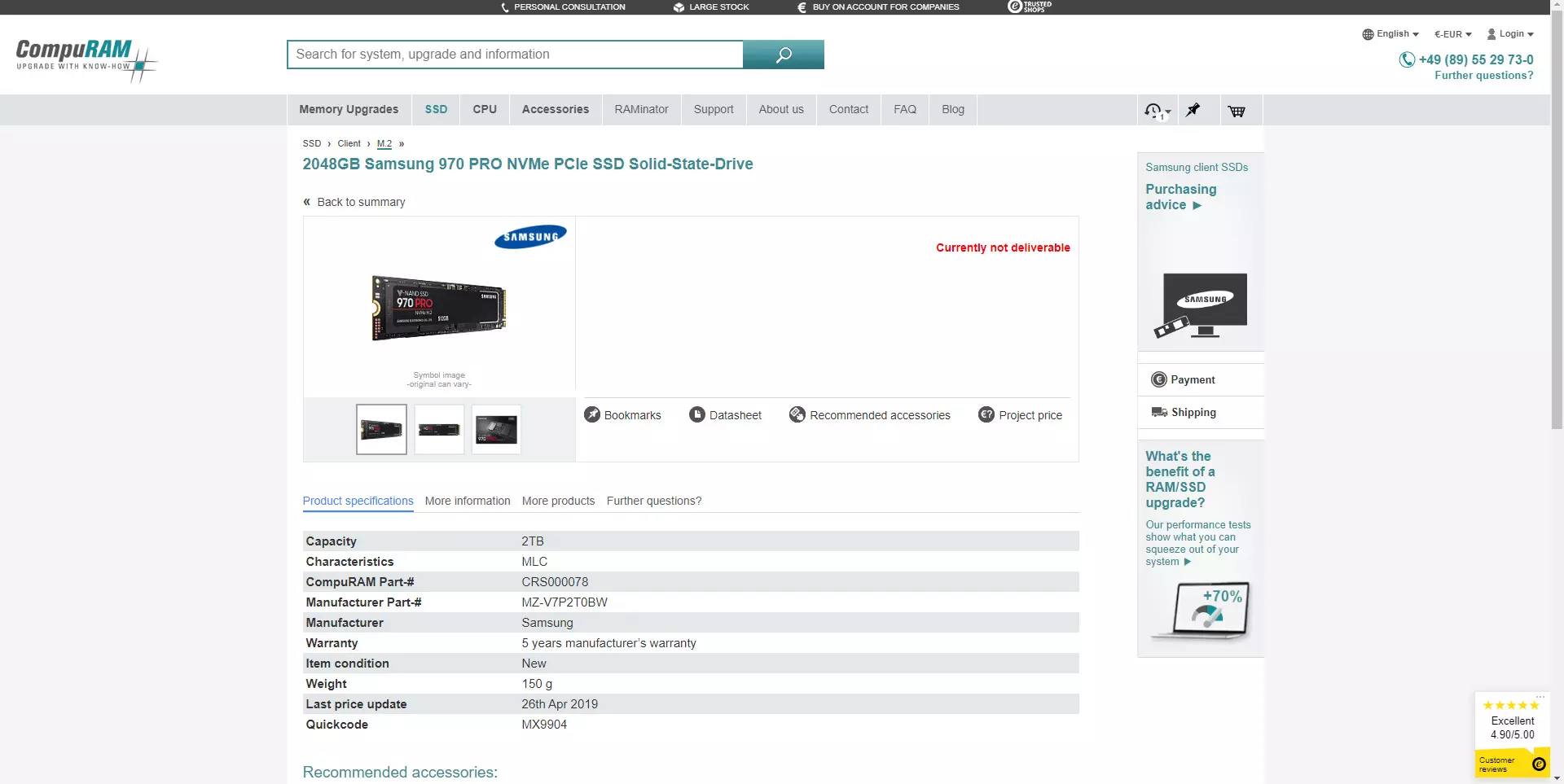The width and height of the screenshot is (1564, 784).
Task: Select the third product thumbnail
Action: click(x=496, y=429)
